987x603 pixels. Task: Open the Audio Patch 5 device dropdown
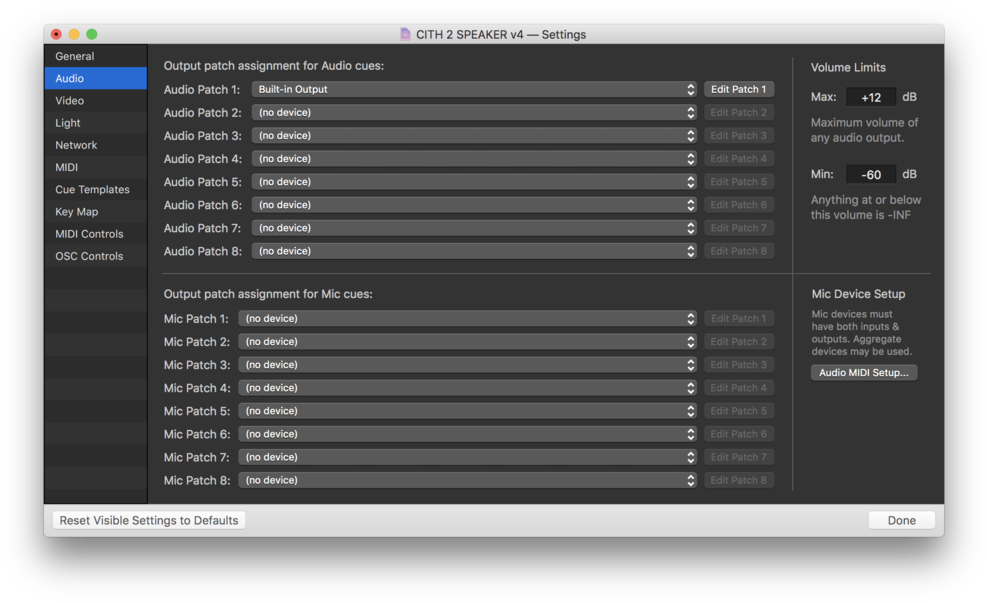pos(474,182)
